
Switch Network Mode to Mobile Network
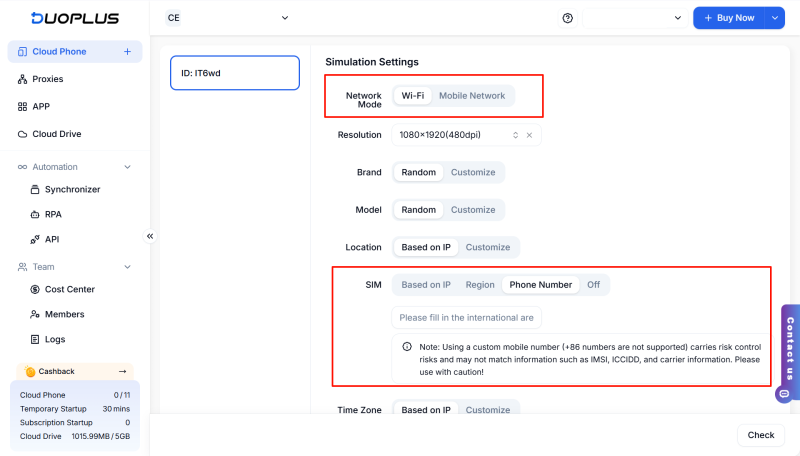pyautogui.click(x=472, y=96)
